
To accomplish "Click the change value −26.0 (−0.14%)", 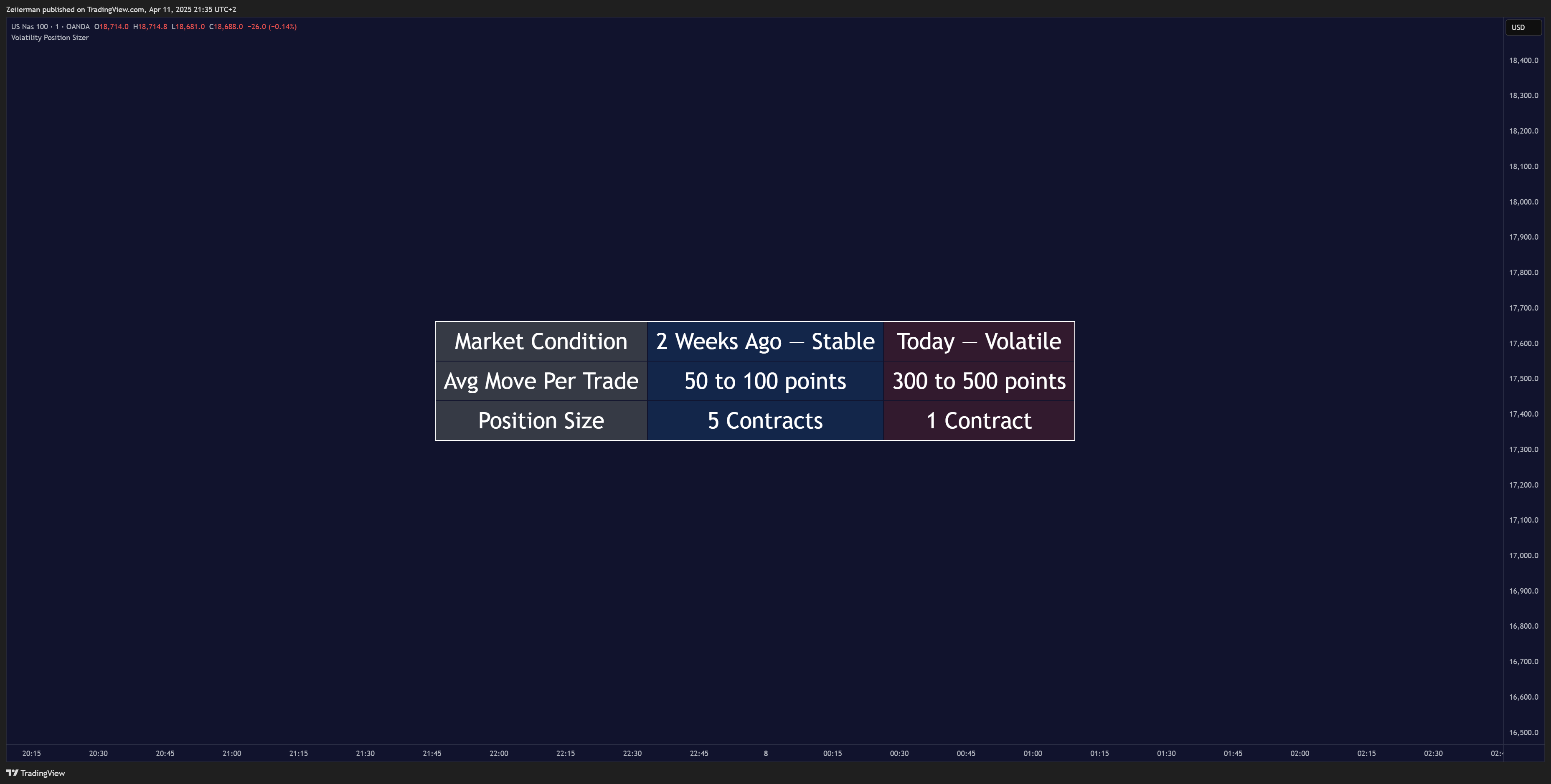I will tap(272, 26).
